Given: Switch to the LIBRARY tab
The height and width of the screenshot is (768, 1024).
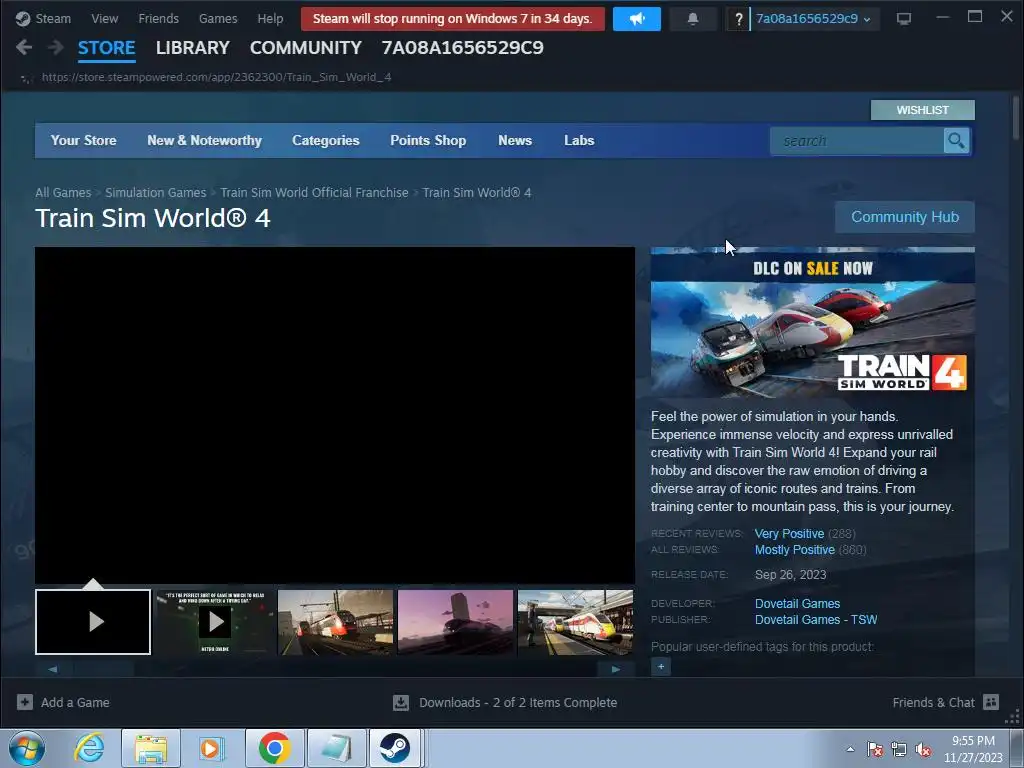Looking at the screenshot, I should click(193, 48).
